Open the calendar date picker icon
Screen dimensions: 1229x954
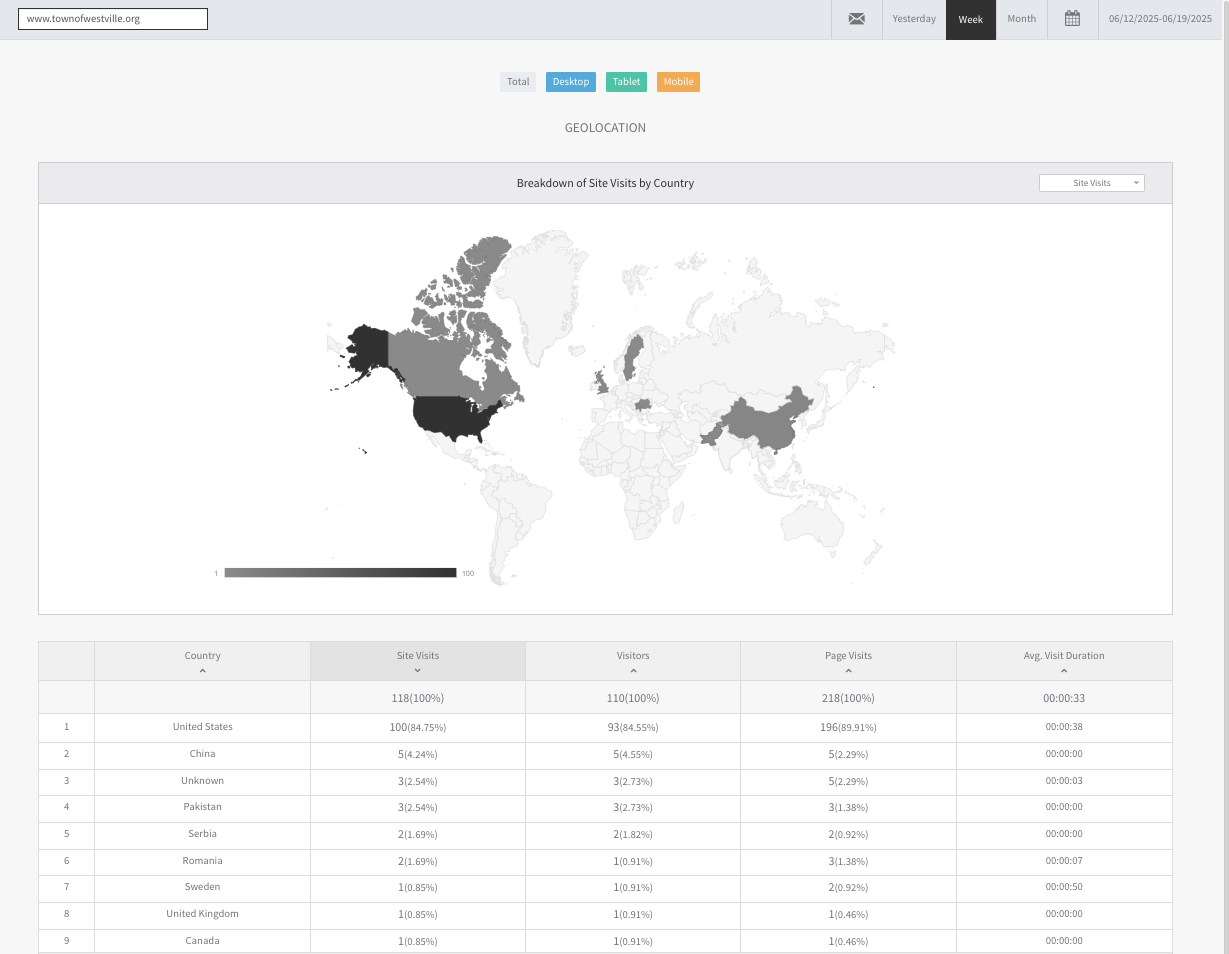(x=1072, y=19)
